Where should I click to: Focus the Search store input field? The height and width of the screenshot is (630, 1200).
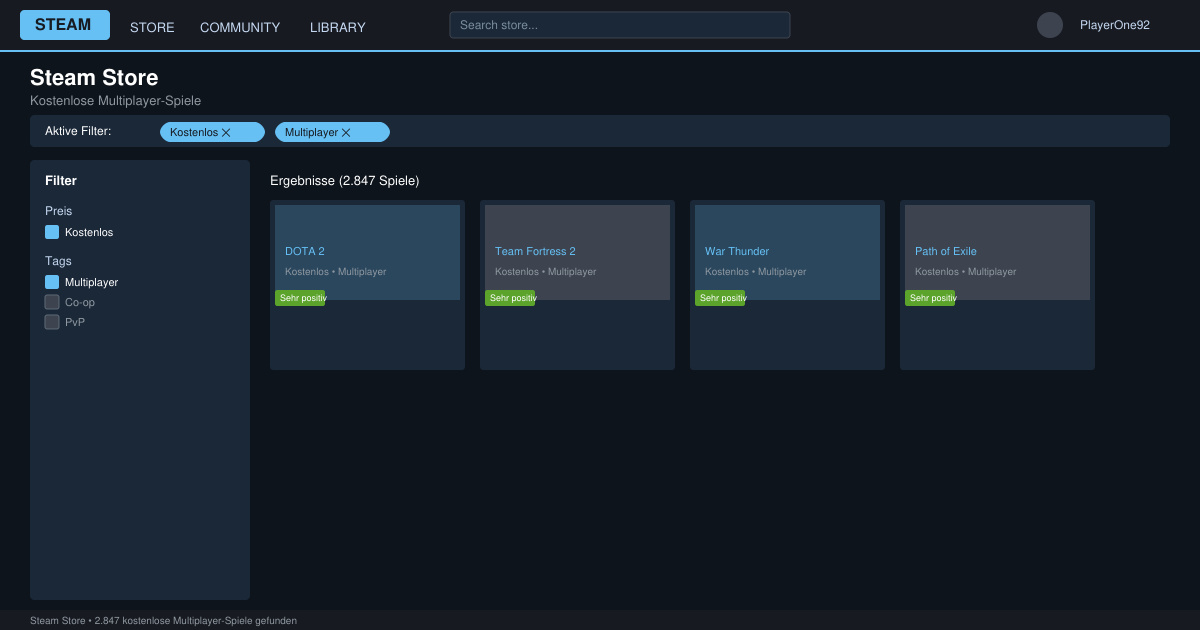[620, 25]
